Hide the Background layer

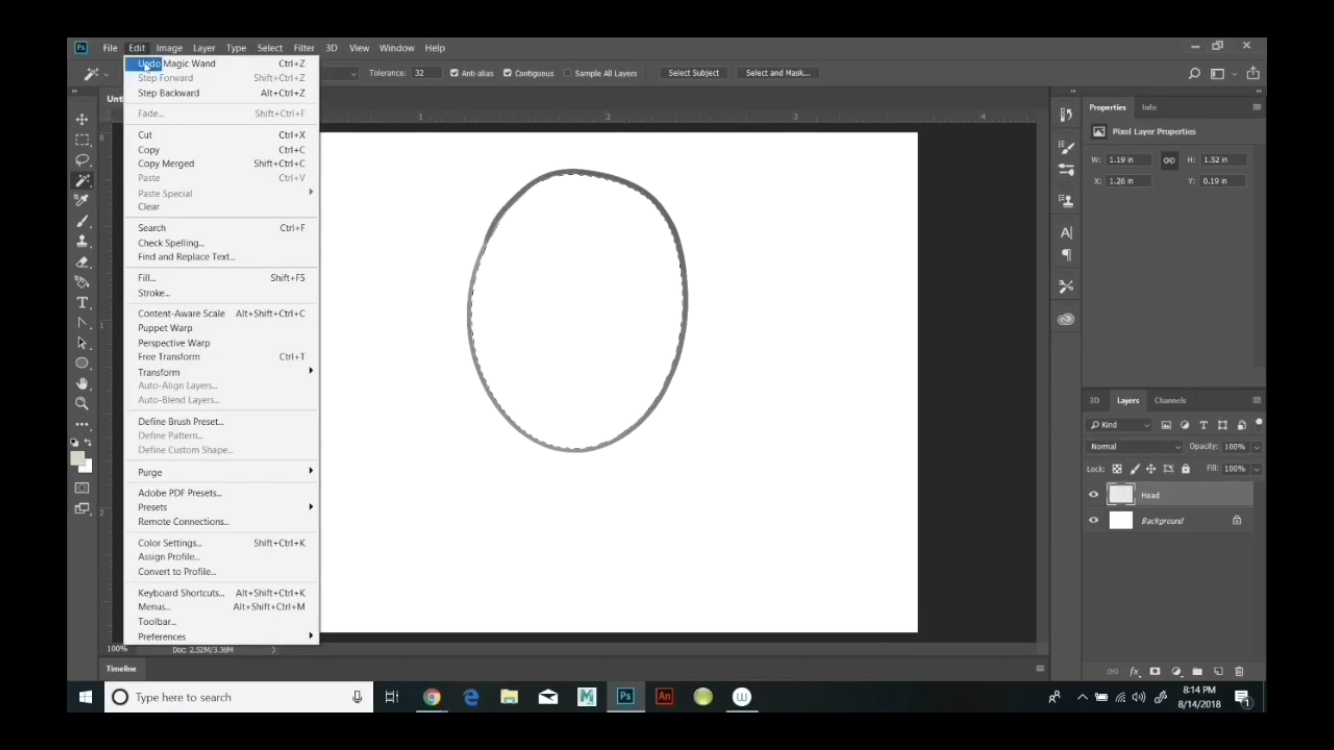point(1093,520)
